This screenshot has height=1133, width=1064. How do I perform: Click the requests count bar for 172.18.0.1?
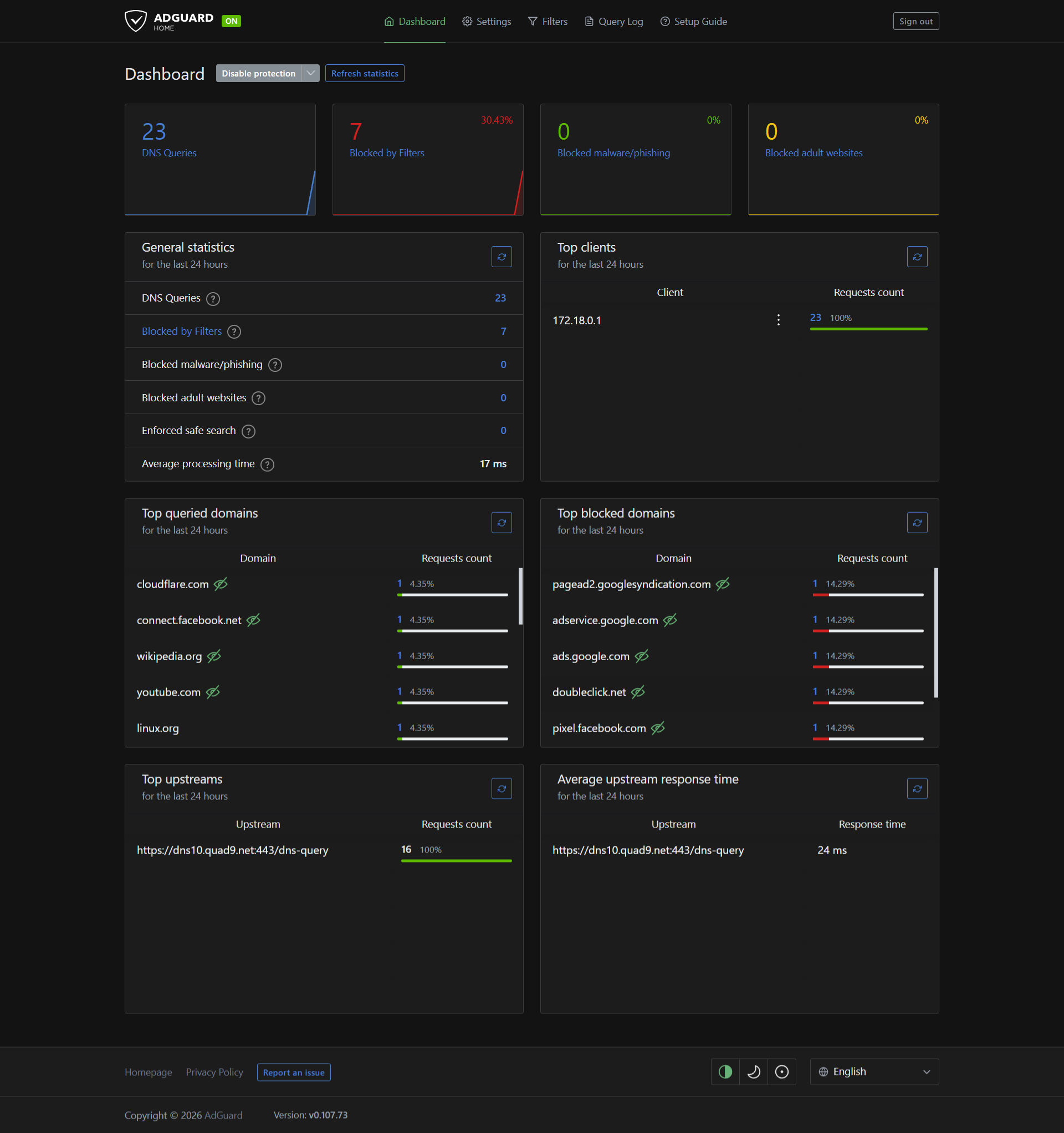[868, 329]
